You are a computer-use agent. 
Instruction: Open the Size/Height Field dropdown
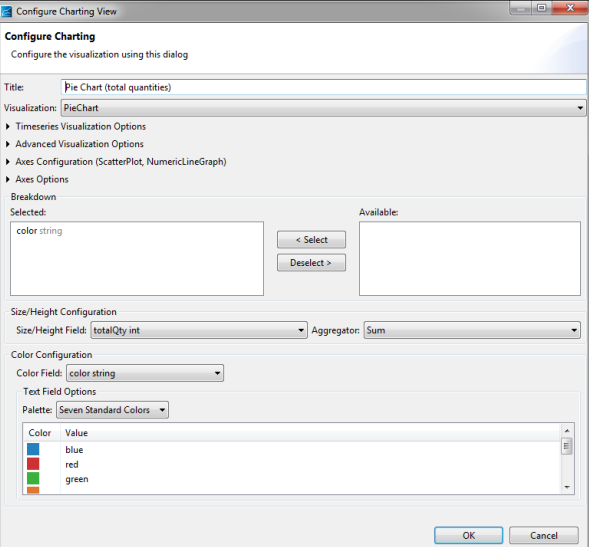click(199, 330)
